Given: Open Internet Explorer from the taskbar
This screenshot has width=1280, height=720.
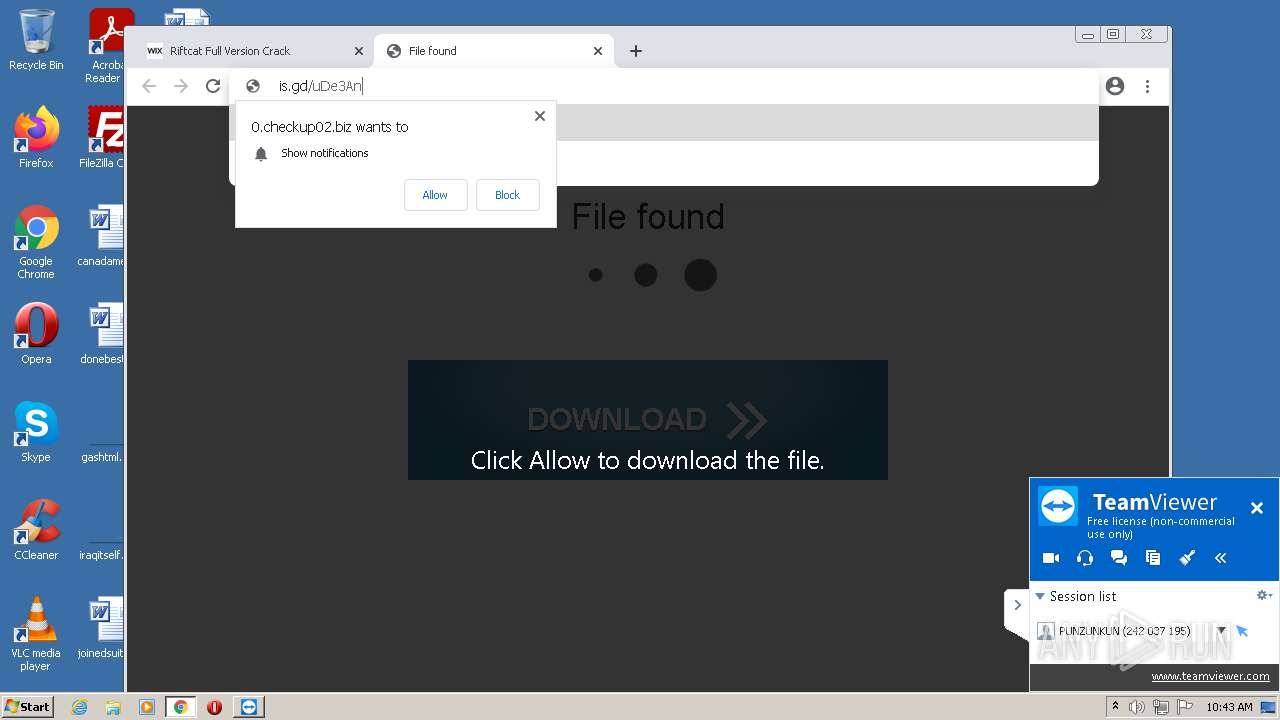Looking at the screenshot, I should click(x=80, y=707).
